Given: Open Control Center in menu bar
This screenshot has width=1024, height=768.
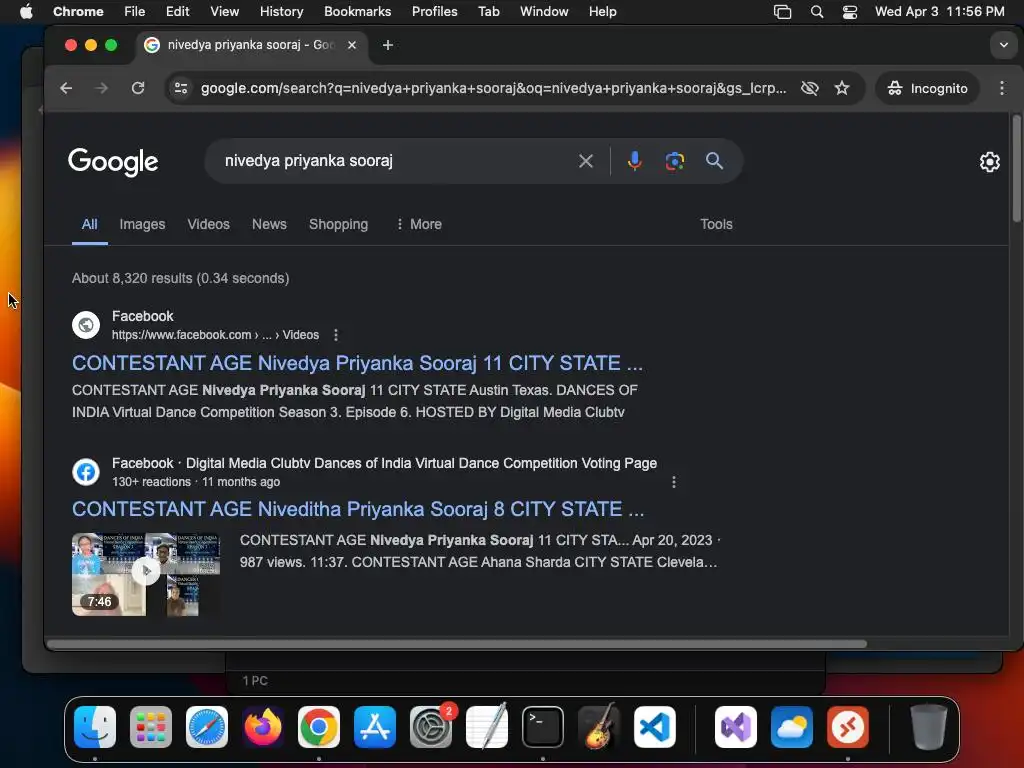Looking at the screenshot, I should 850,12.
